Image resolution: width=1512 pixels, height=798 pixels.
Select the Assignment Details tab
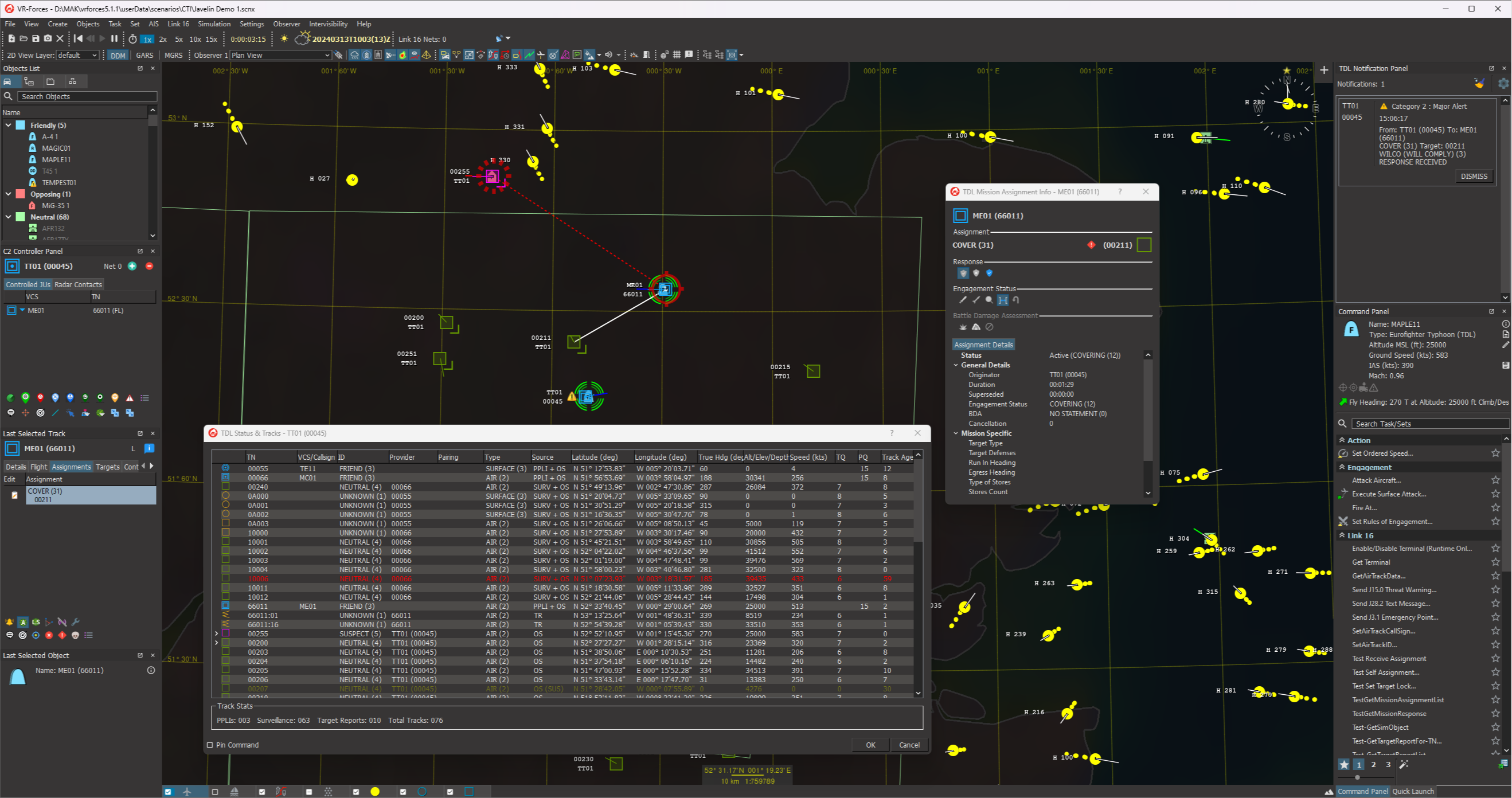pyautogui.click(x=983, y=345)
